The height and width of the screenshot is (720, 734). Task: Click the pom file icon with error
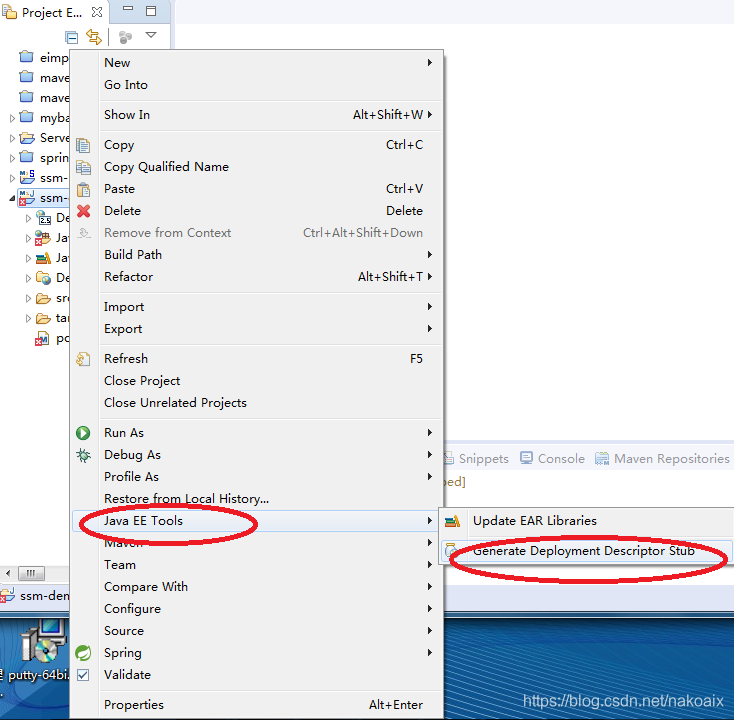(x=42, y=338)
